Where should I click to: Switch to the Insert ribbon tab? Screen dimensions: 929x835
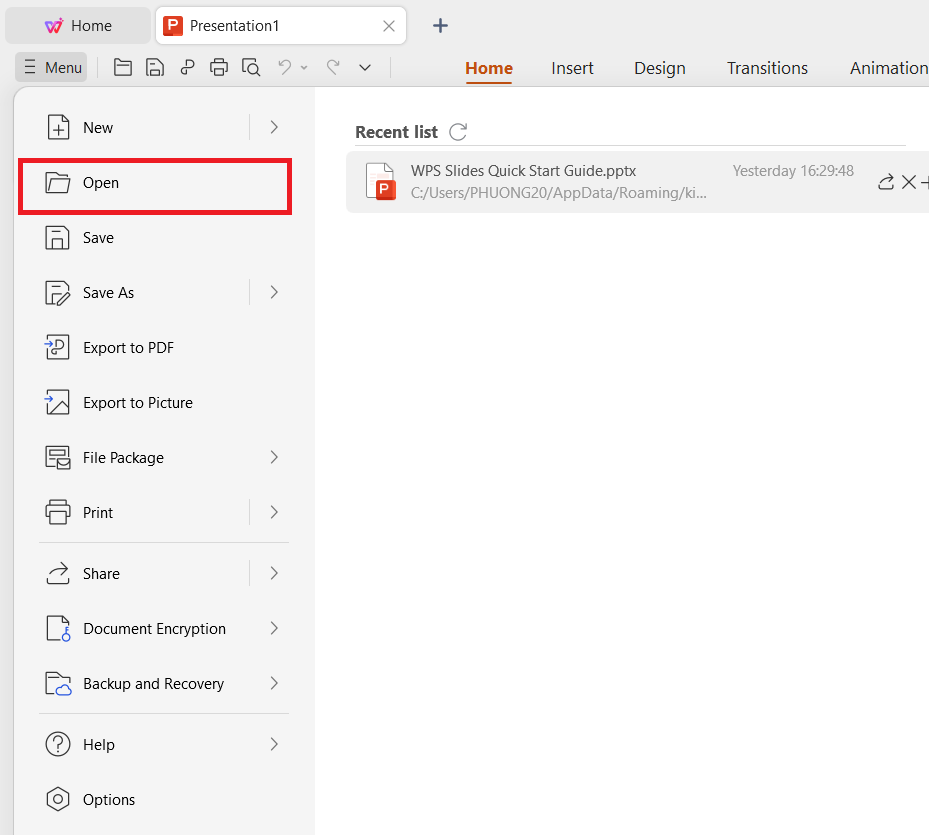point(572,68)
